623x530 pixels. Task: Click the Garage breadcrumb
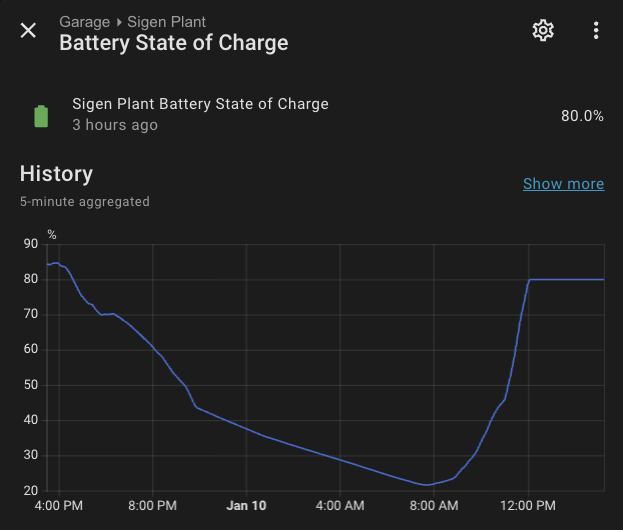tap(84, 22)
